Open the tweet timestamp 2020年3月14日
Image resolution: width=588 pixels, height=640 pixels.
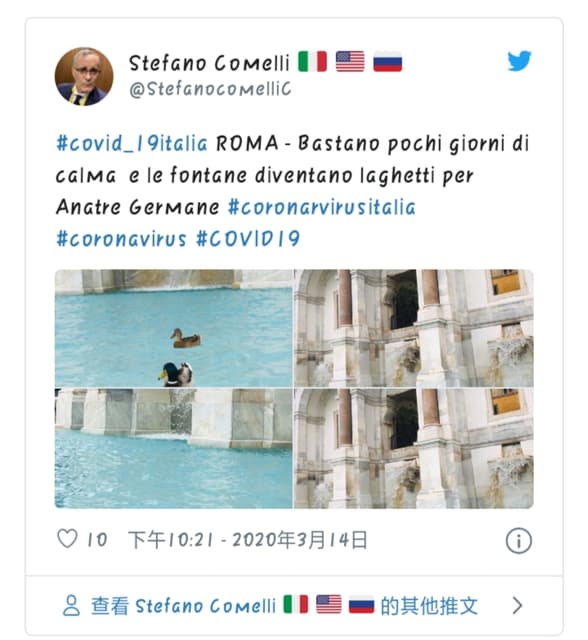300,540
